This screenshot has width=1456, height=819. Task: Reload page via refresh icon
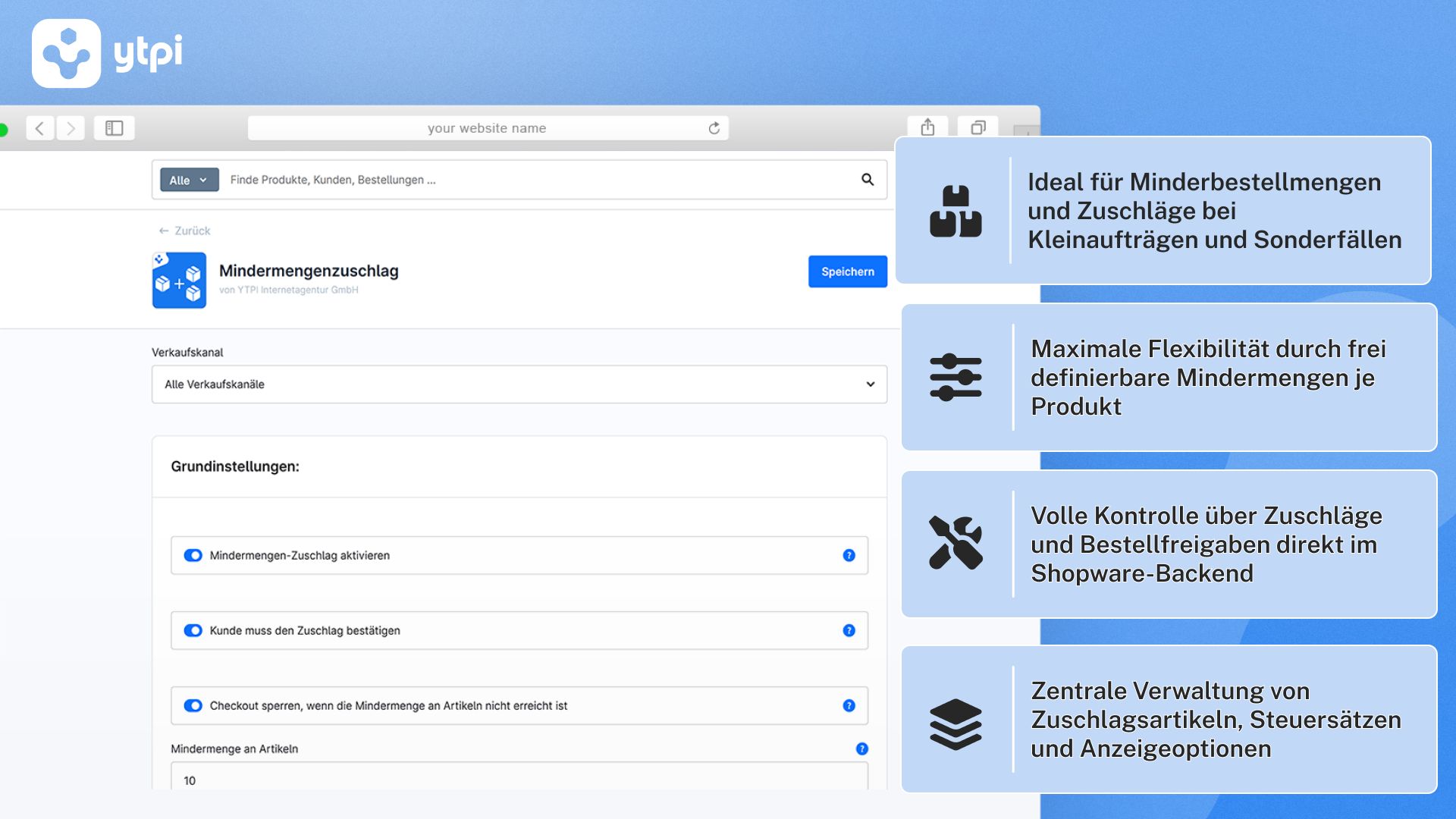coord(714,128)
